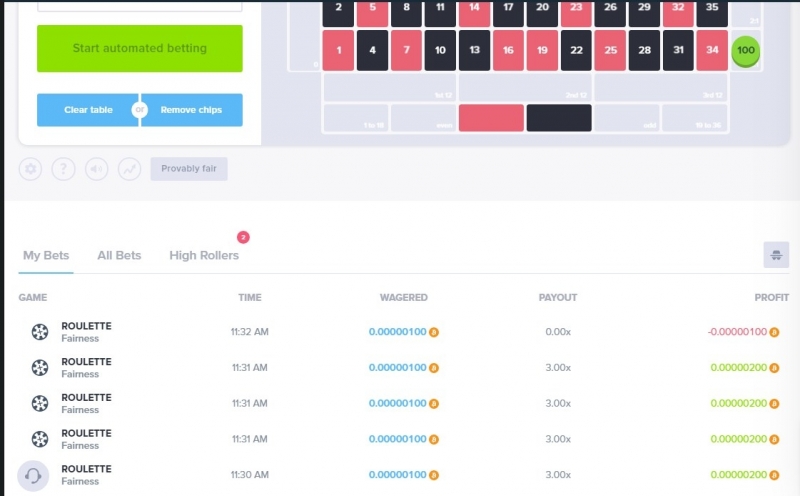The height and width of the screenshot is (496, 800).
Task: Open the Provably fair dialog
Action: (189, 168)
